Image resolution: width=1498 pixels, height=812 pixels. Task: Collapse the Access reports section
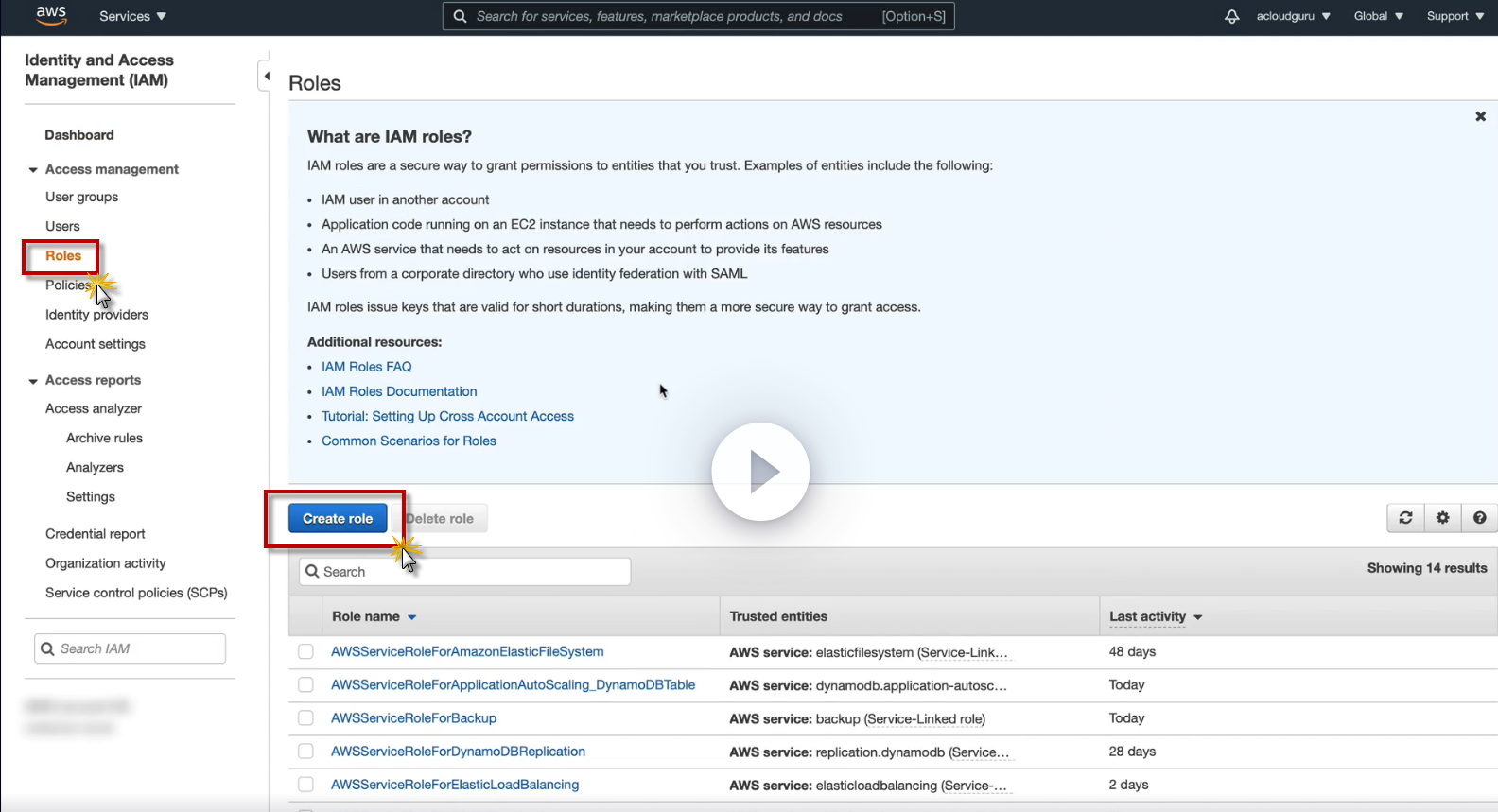click(x=33, y=381)
